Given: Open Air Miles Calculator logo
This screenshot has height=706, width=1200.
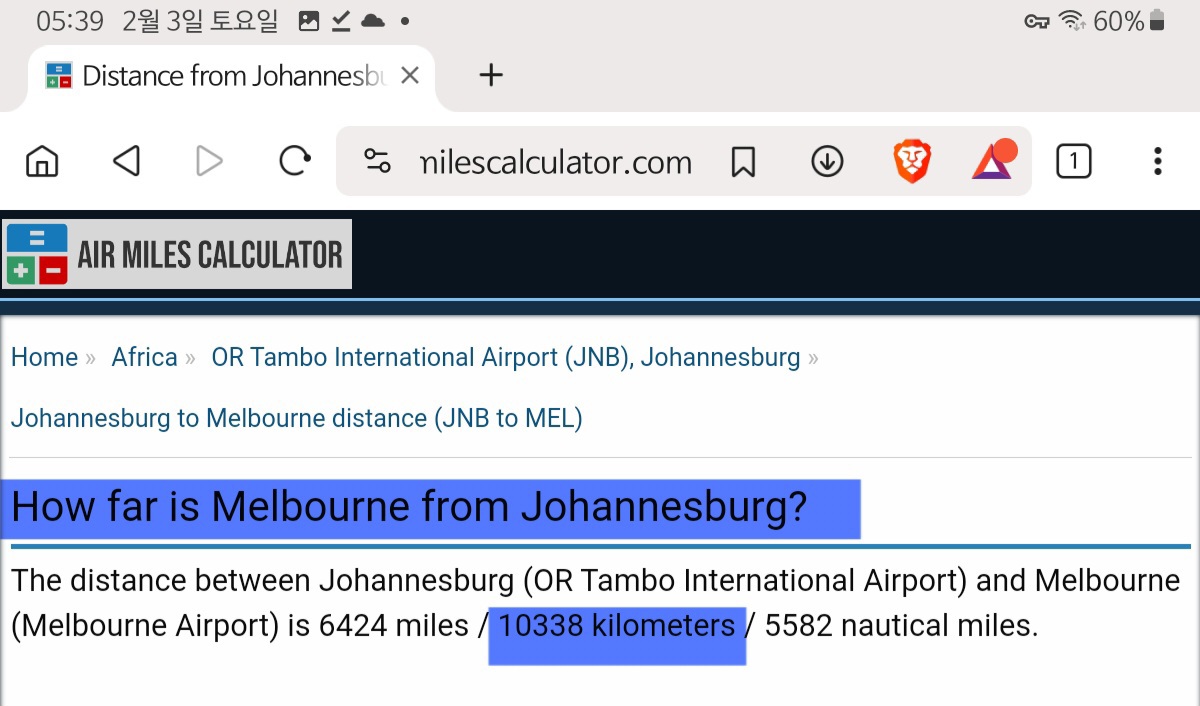Looking at the screenshot, I should tap(177, 254).
